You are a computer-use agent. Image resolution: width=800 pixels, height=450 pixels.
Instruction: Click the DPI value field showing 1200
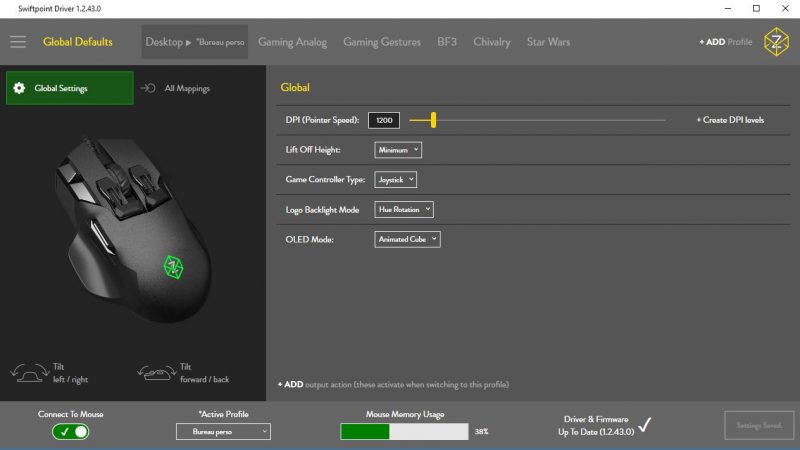point(384,120)
